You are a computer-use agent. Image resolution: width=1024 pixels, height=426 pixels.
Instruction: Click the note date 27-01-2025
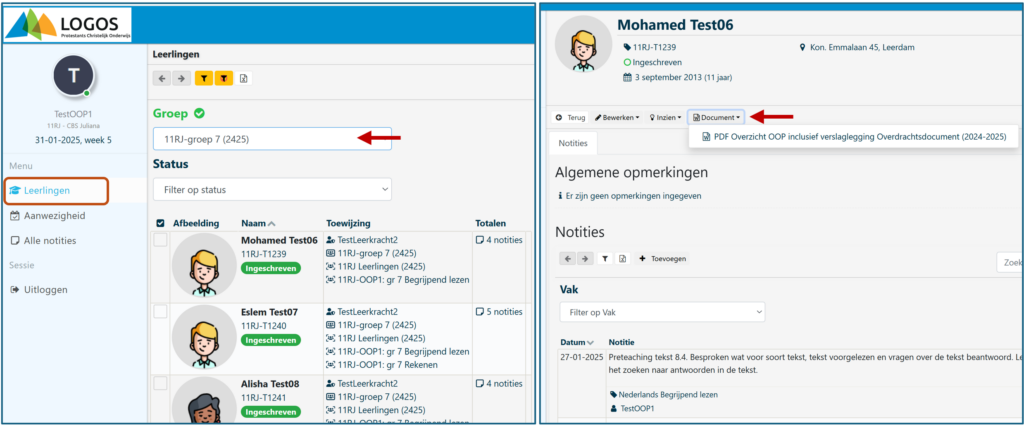(x=581, y=357)
